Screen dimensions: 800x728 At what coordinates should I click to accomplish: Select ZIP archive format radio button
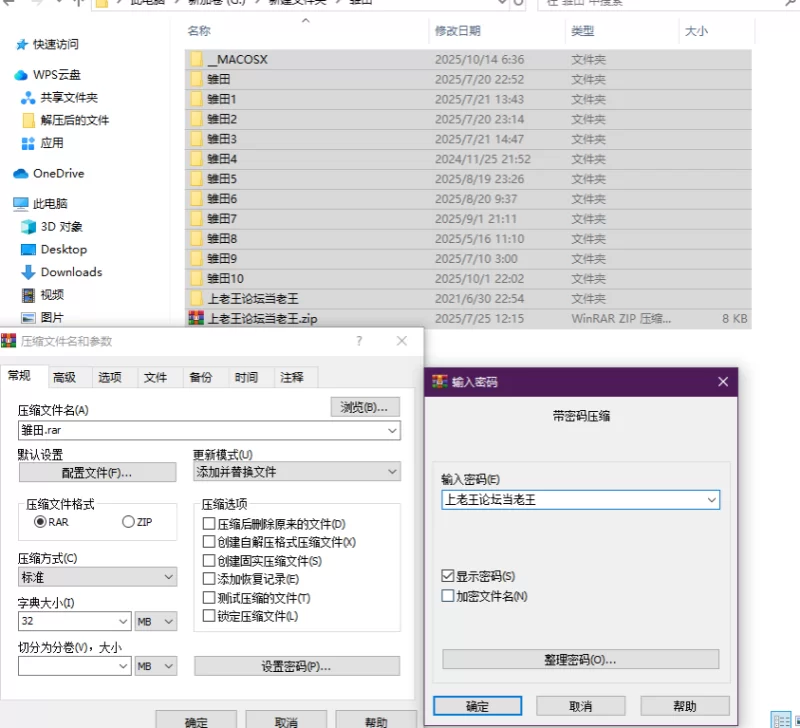[x=129, y=522]
